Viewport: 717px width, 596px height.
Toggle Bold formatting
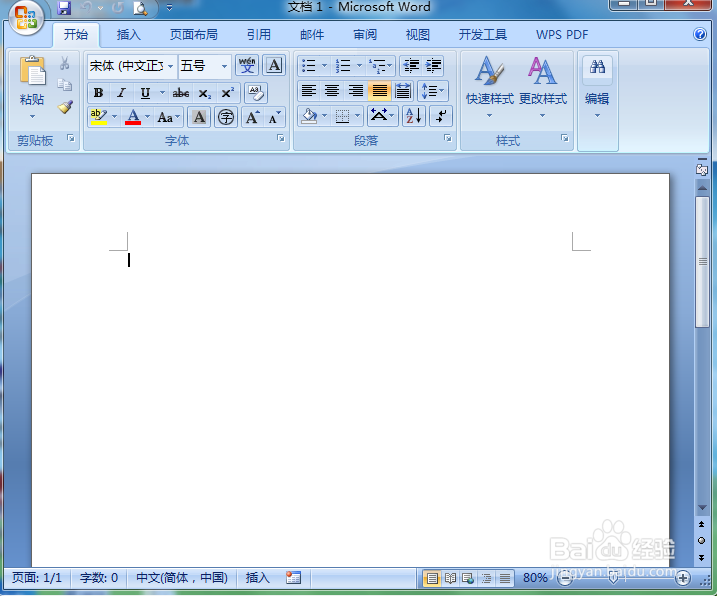point(98,93)
